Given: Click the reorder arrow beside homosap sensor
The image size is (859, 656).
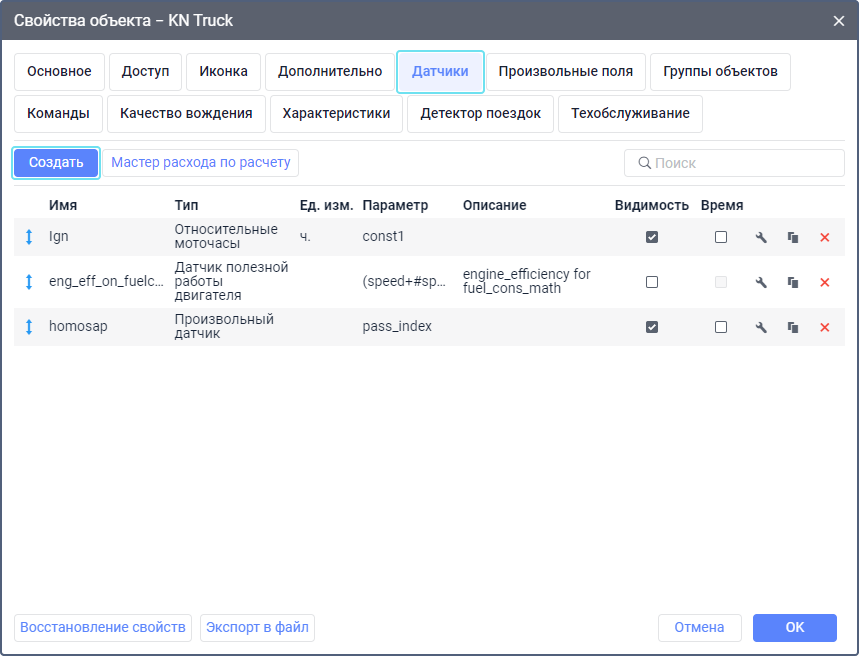Looking at the screenshot, I should (x=29, y=327).
